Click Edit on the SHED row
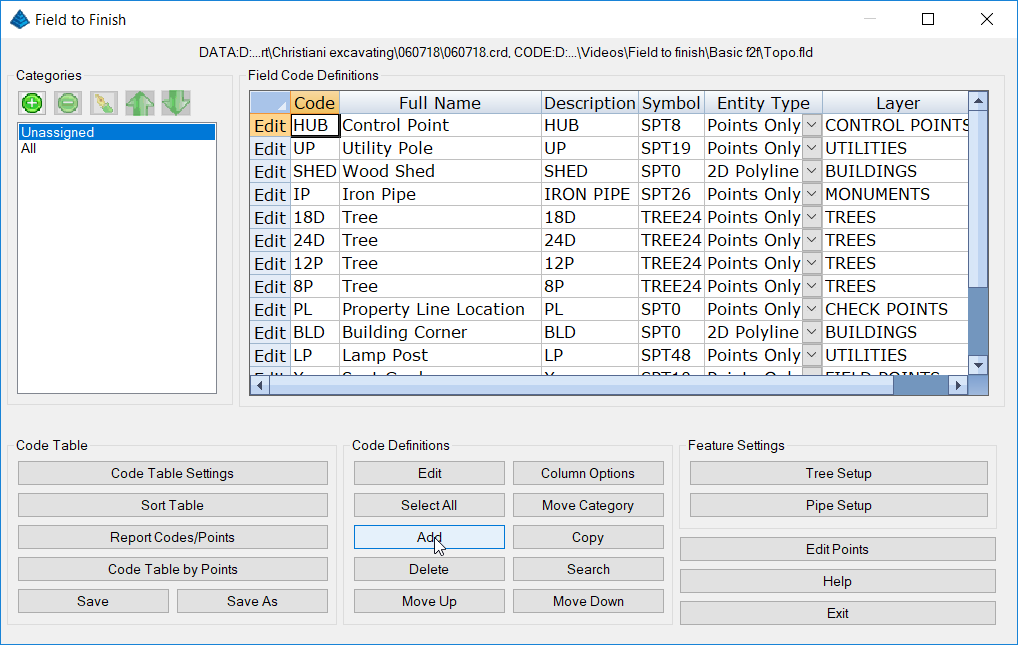 270,171
